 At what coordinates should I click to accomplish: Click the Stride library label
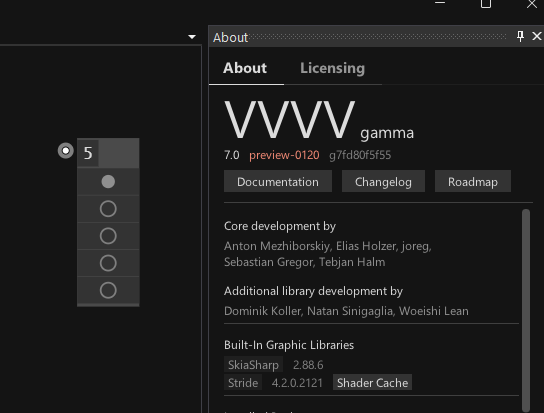click(x=243, y=383)
